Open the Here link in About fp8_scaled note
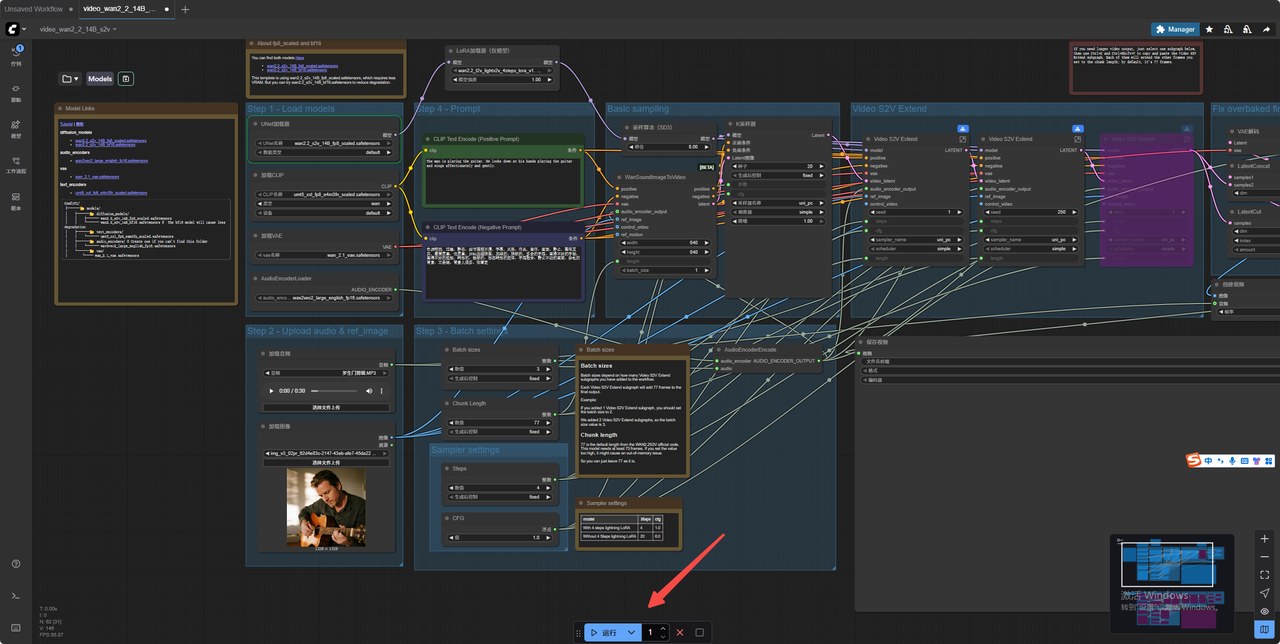Viewport: 1280px width, 644px height. pos(300,58)
